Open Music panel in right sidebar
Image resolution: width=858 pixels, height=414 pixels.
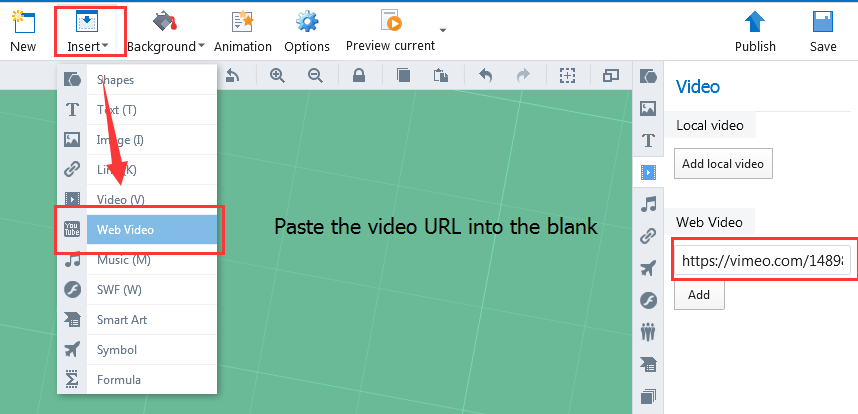click(648, 205)
